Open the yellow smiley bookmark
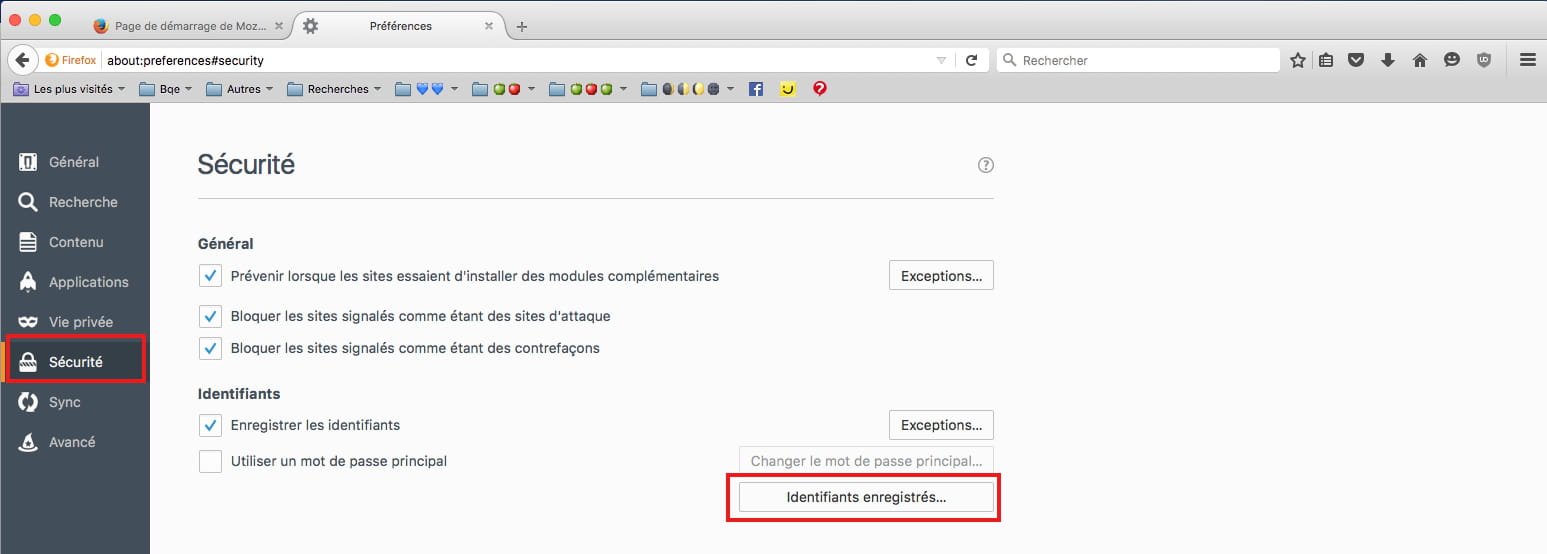Screen dimensions: 1547x554 tap(788, 89)
